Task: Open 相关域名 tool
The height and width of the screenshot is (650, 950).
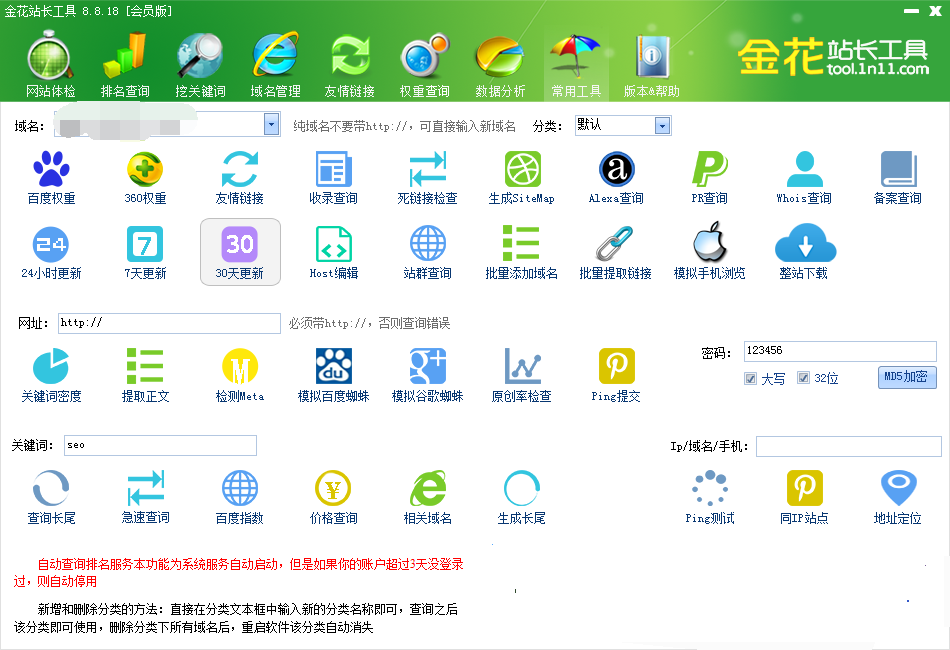Action: pyautogui.click(x=428, y=497)
